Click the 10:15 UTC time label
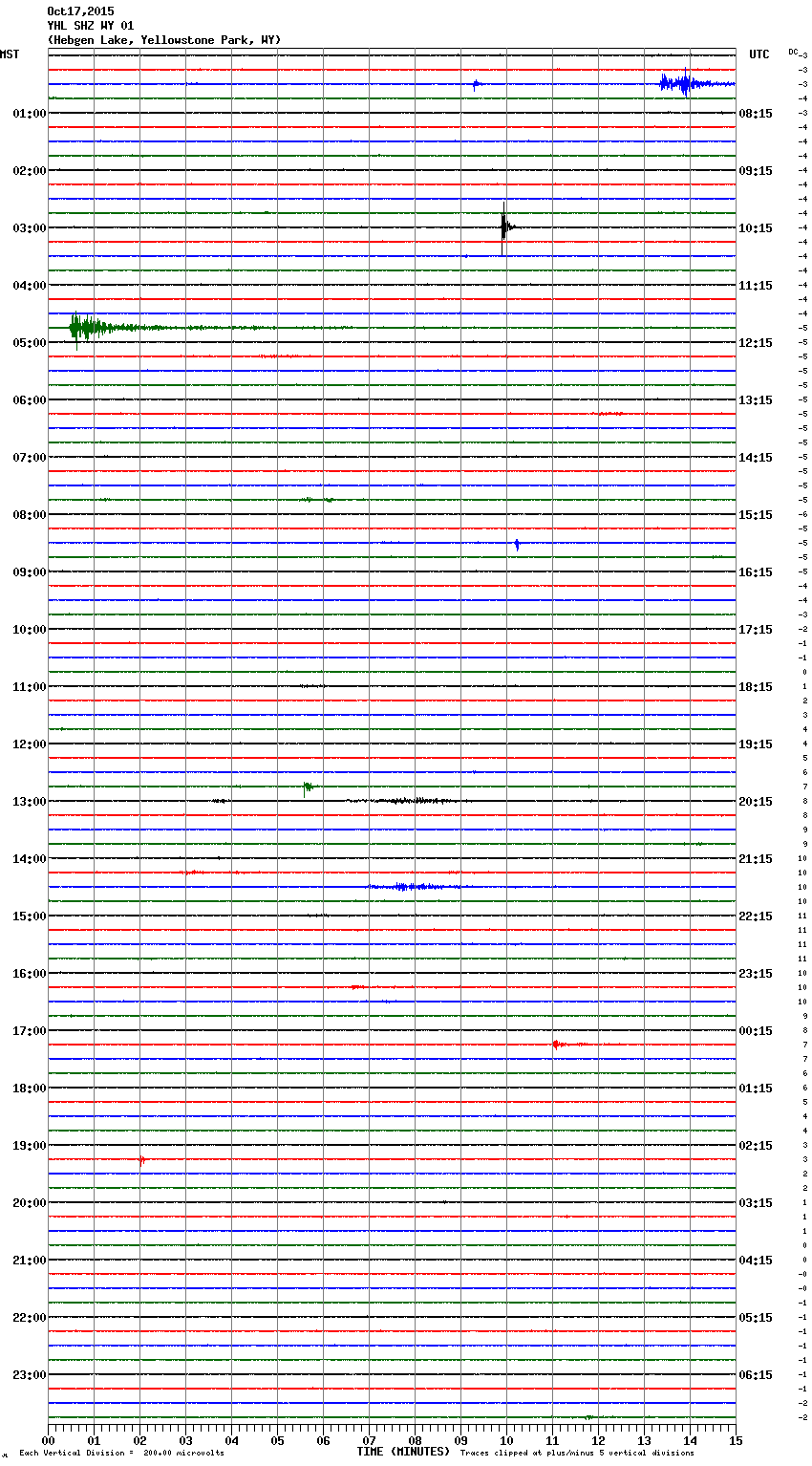 click(756, 227)
